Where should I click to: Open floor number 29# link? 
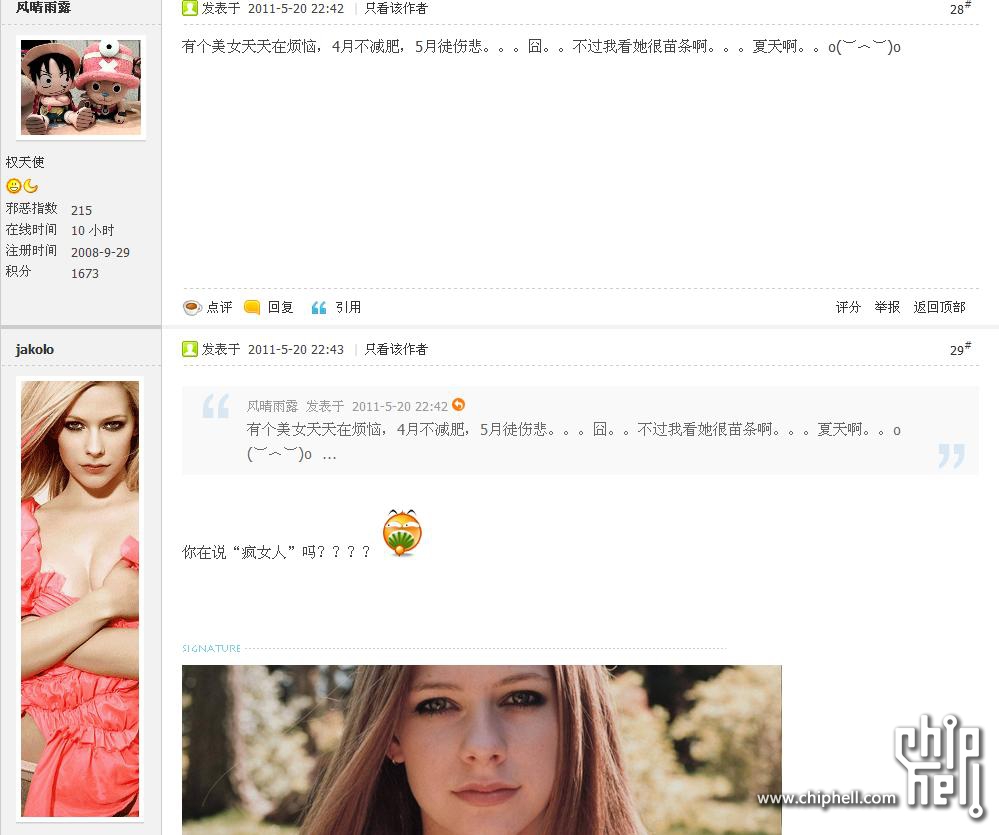click(960, 349)
